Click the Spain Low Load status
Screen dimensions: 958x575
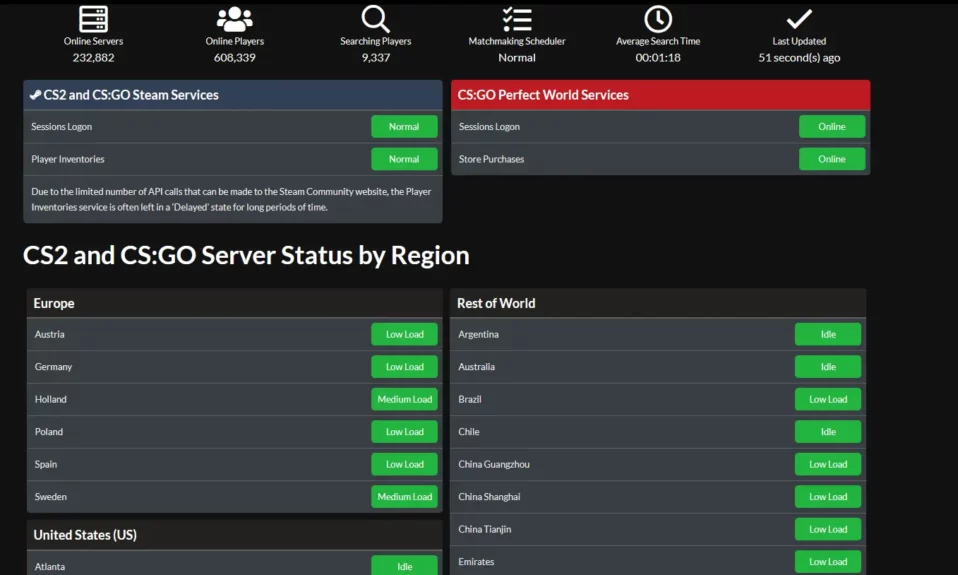(404, 464)
